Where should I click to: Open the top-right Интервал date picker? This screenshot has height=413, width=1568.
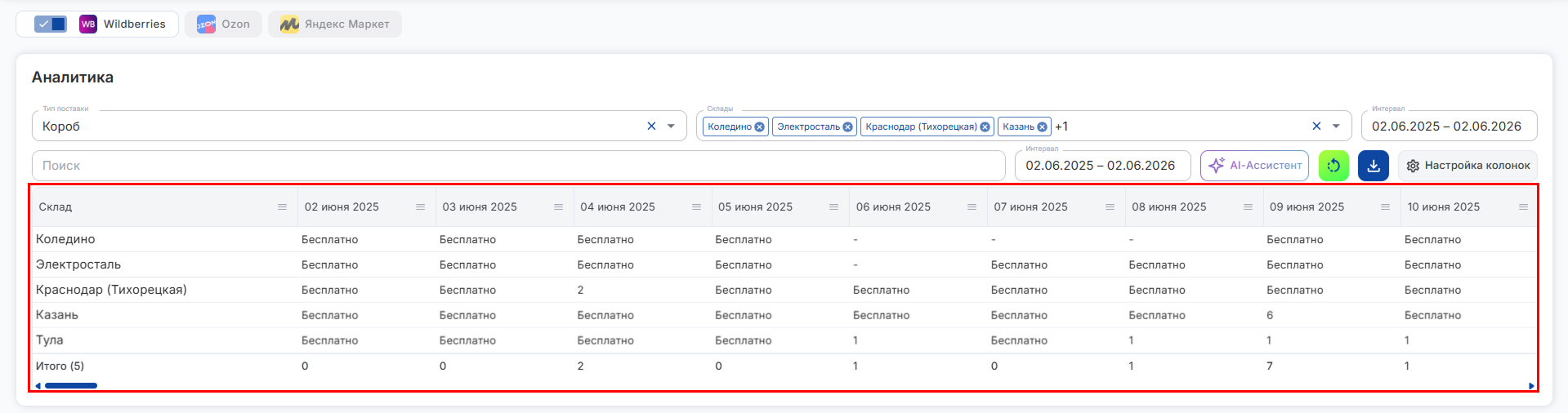[1449, 126]
